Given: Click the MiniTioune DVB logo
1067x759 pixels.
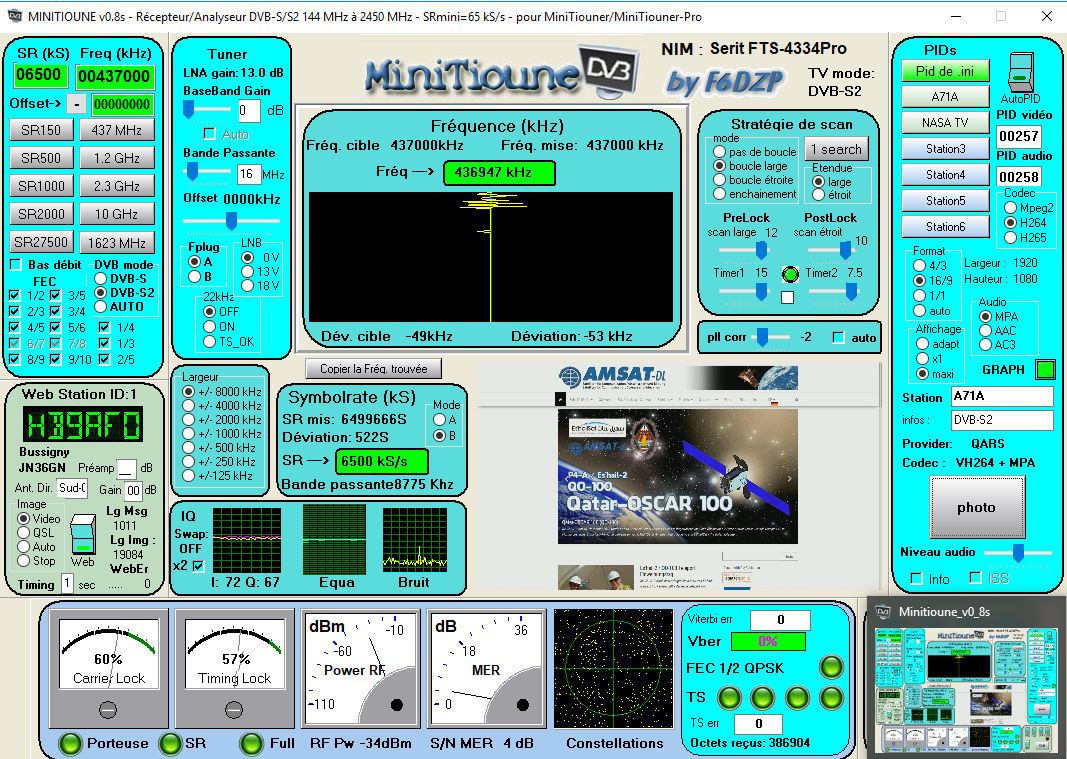Looking at the screenshot, I should (502, 73).
